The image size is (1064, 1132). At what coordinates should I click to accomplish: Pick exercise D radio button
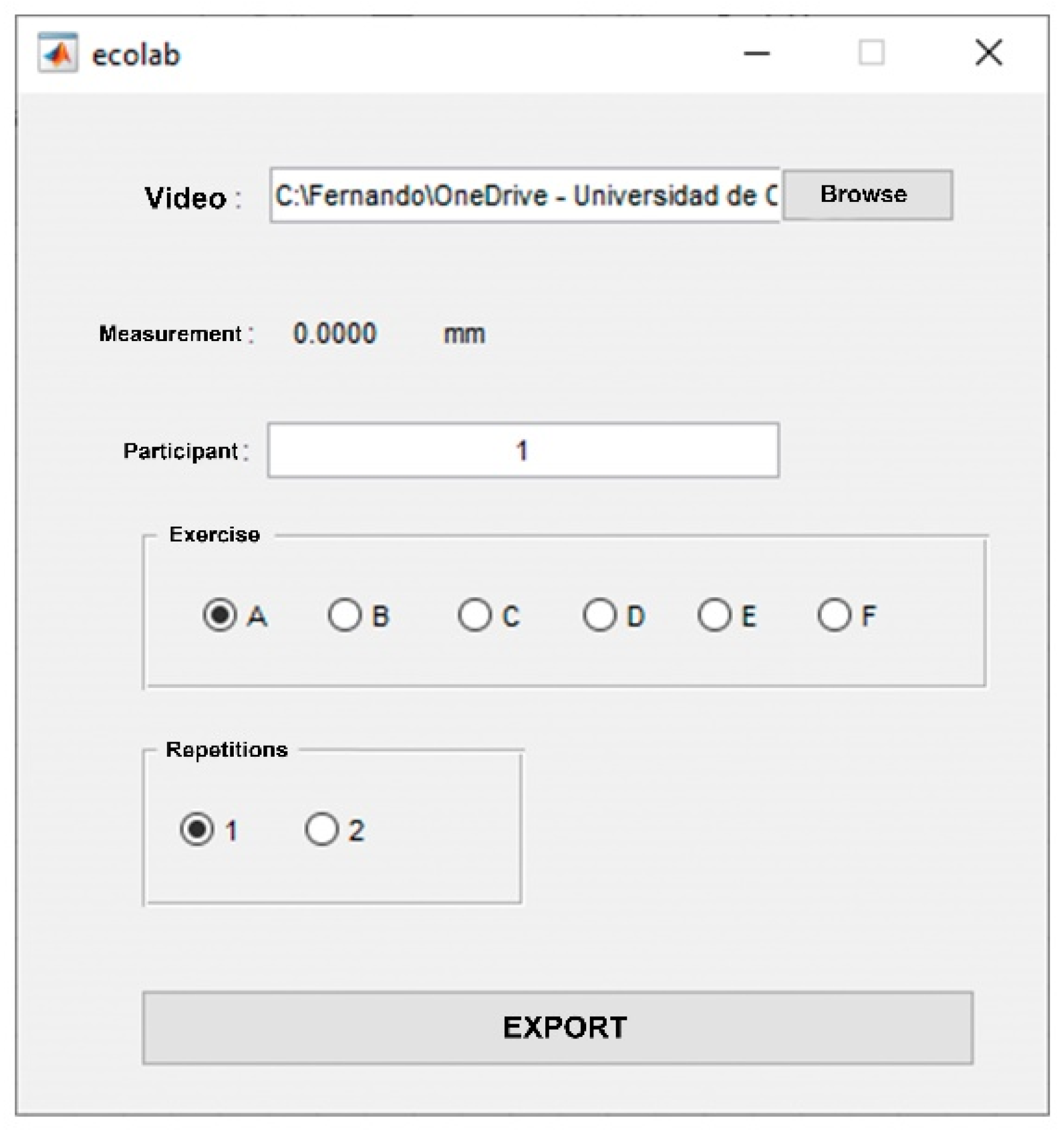[x=599, y=615]
